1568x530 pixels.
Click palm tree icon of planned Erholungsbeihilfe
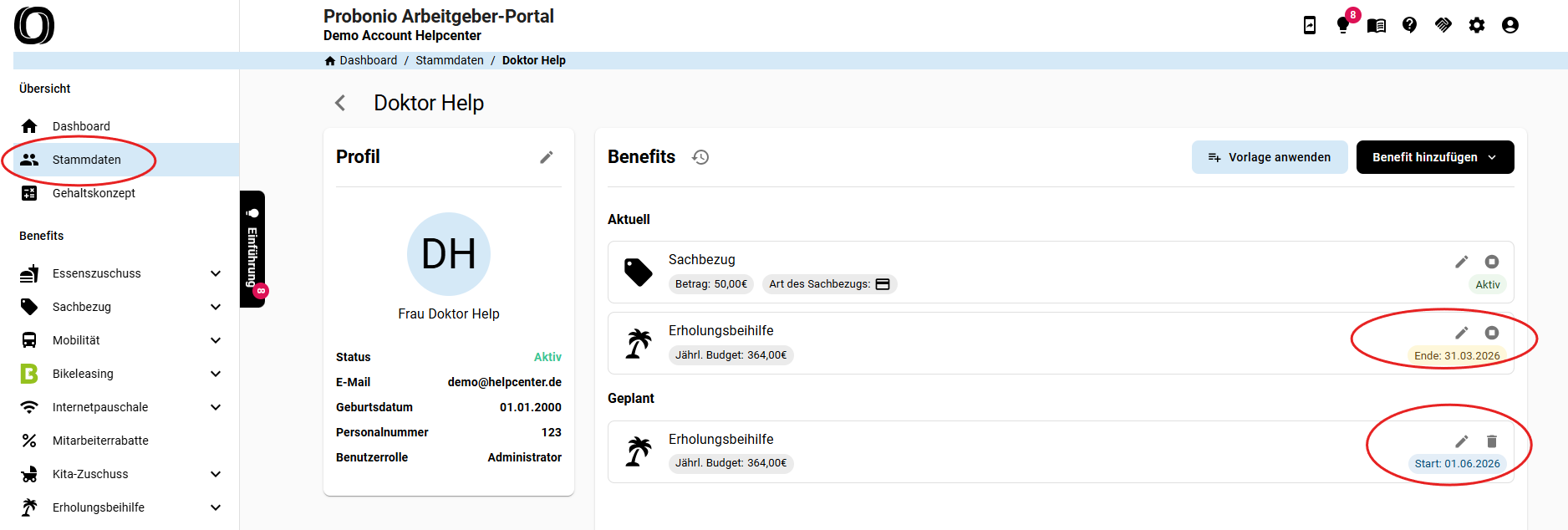pos(639,451)
